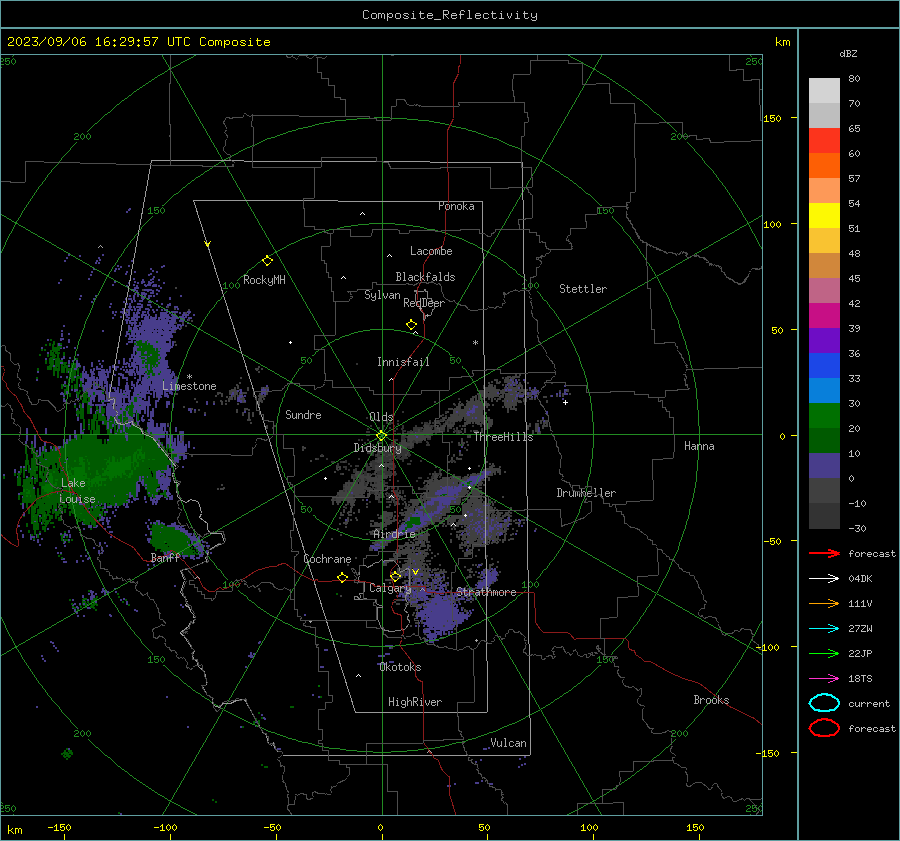Click the Calgary city label

(390, 588)
